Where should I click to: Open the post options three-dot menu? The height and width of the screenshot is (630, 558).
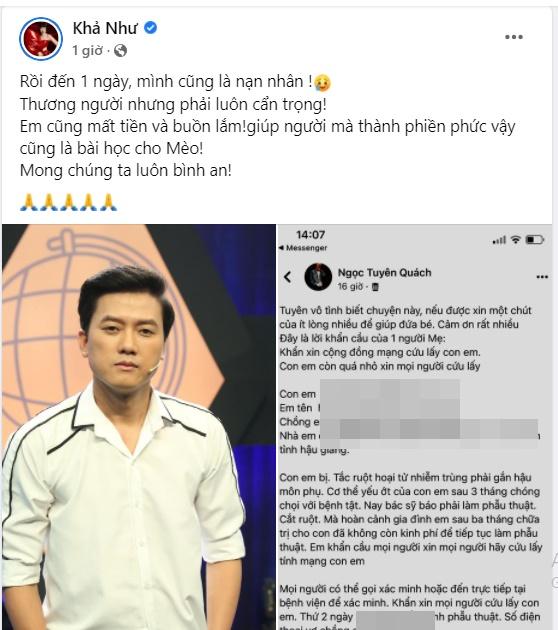click(x=514, y=37)
